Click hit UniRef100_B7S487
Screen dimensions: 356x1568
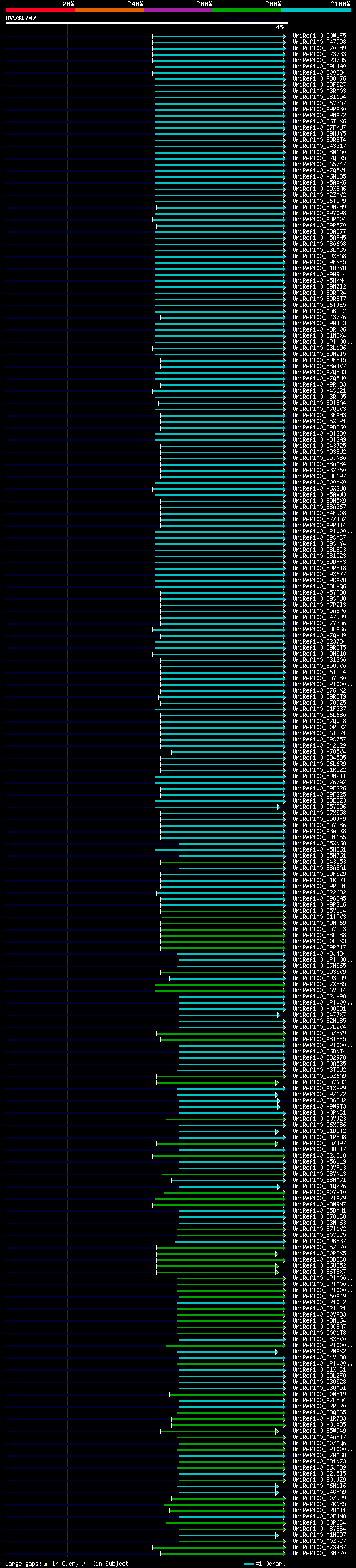tap(319, 1547)
